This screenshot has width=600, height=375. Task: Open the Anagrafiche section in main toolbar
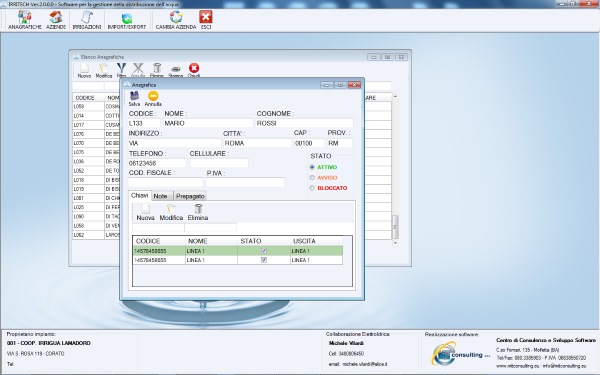(x=24, y=20)
